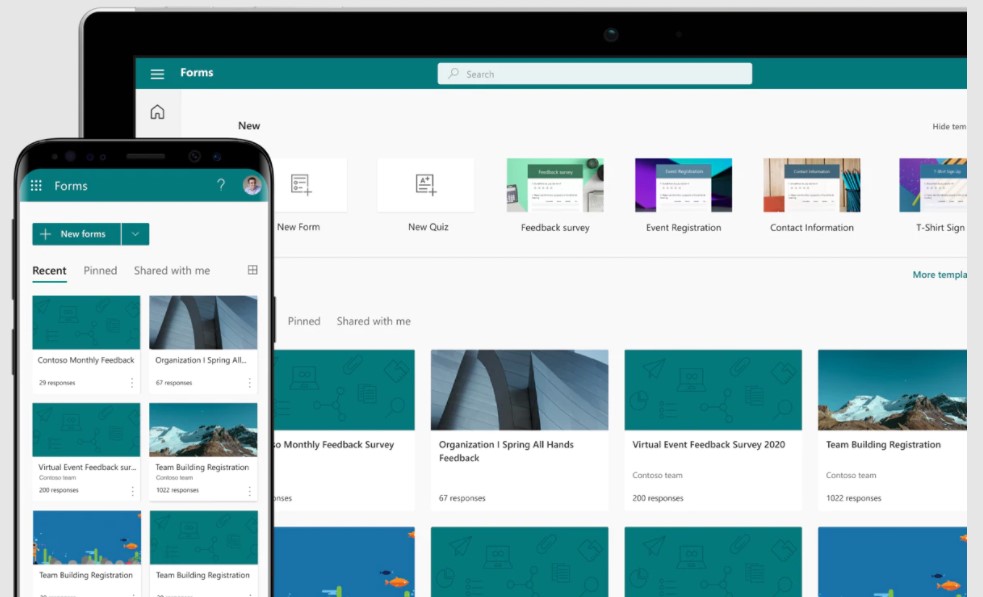Open Team Building Registration card on tablet
This screenshot has width=983, height=597.
point(892,430)
